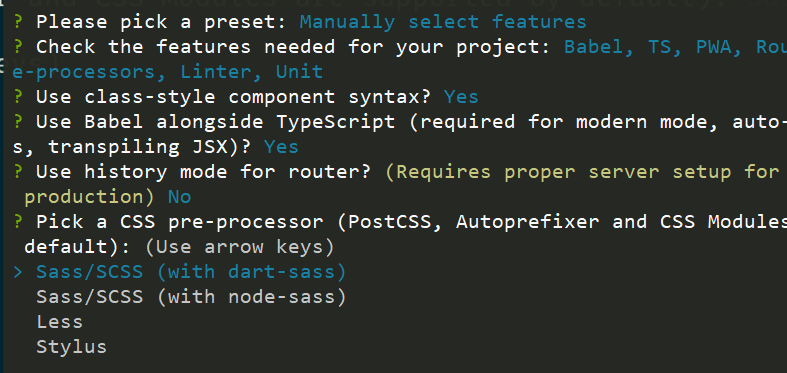Select Sass/SCSS (with dart-sass) option

(x=191, y=272)
